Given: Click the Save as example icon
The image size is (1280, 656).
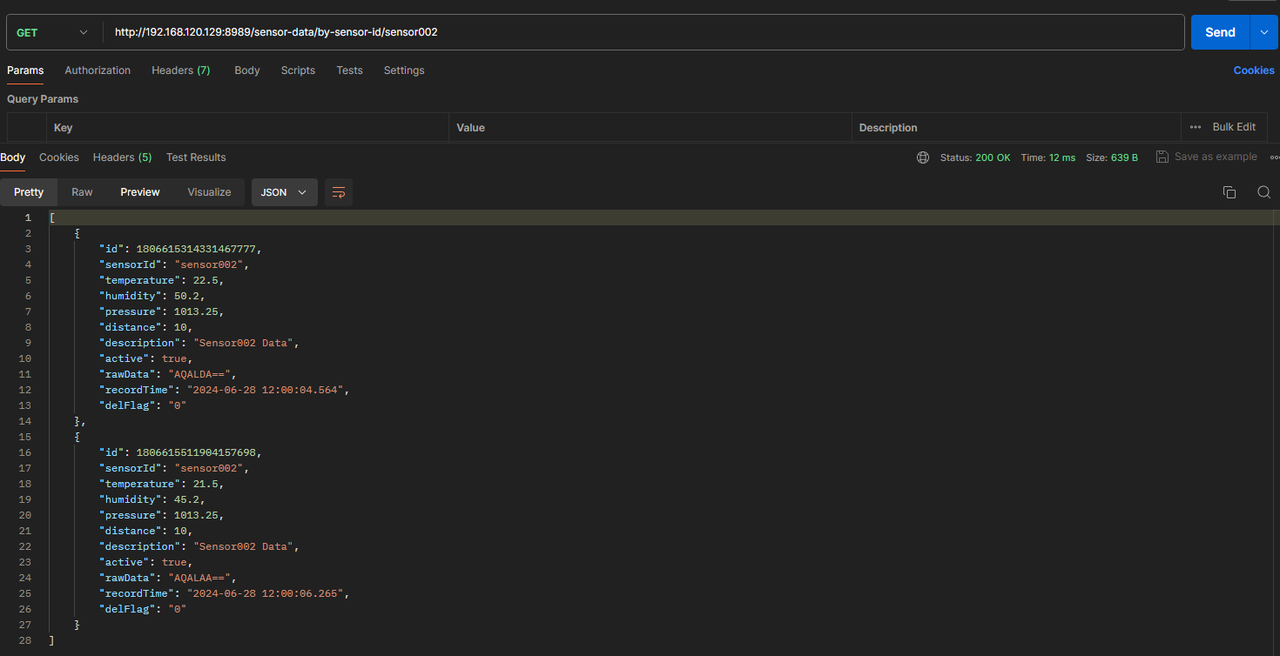Looking at the screenshot, I should pyautogui.click(x=1162, y=157).
